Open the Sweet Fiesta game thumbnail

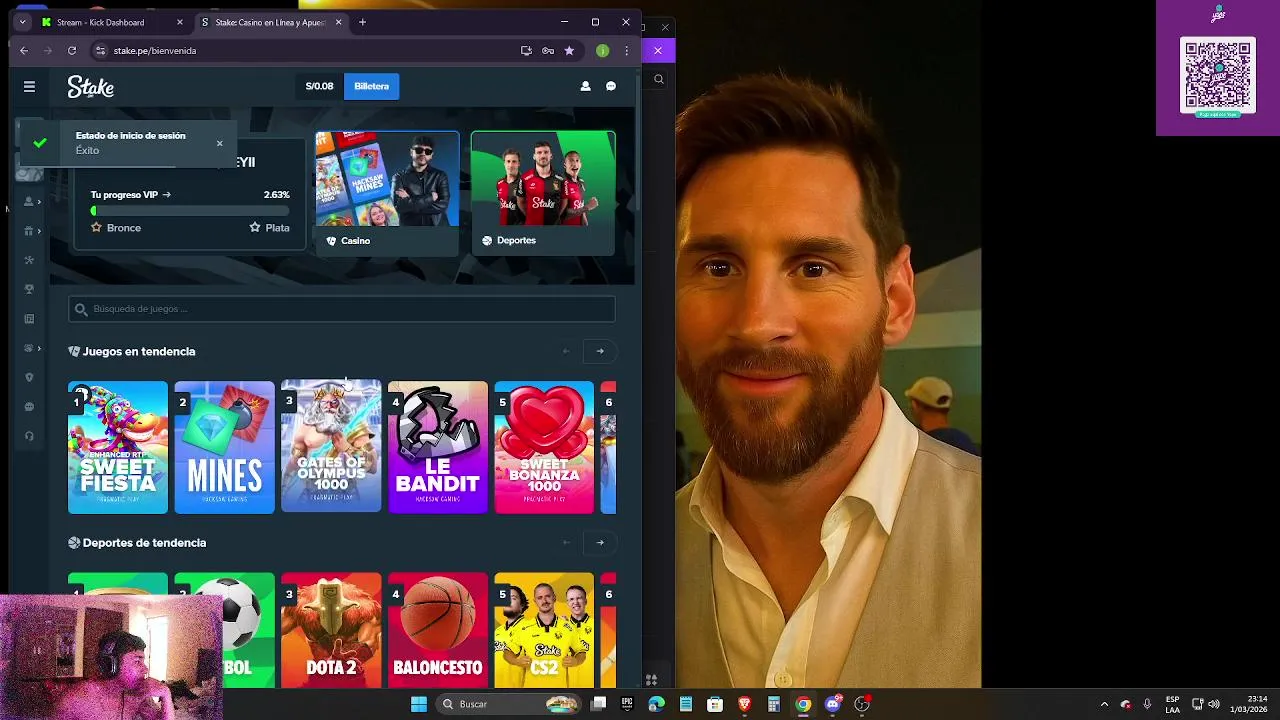click(x=118, y=447)
